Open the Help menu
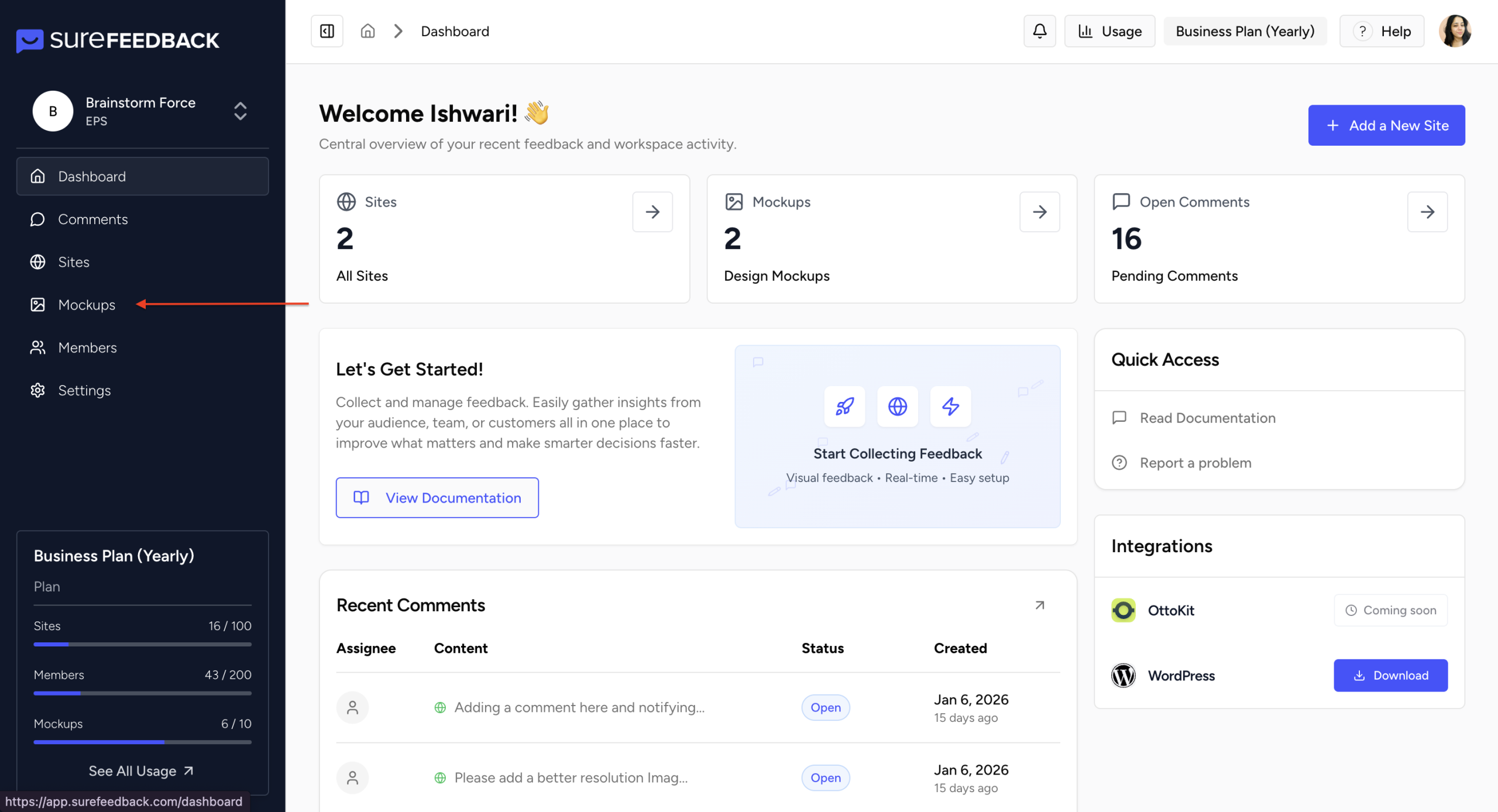This screenshot has height=812, width=1498. pyautogui.click(x=1382, y=31)
